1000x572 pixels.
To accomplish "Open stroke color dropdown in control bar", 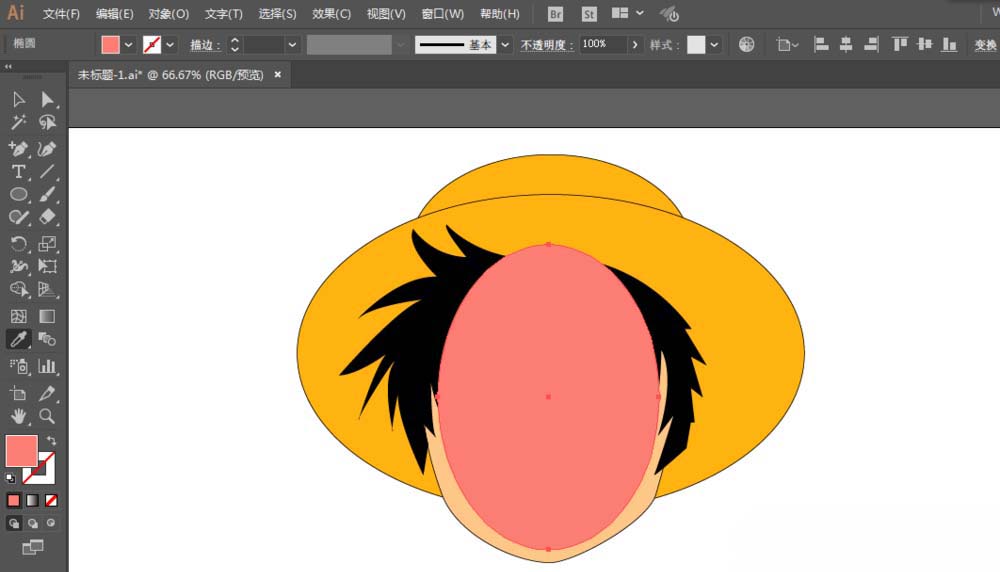I will pyautogui.click(x=170, y=45).
